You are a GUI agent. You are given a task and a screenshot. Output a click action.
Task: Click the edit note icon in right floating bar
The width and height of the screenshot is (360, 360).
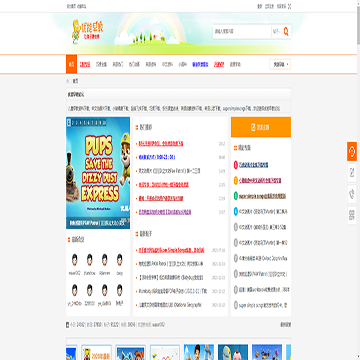[352, 173]
